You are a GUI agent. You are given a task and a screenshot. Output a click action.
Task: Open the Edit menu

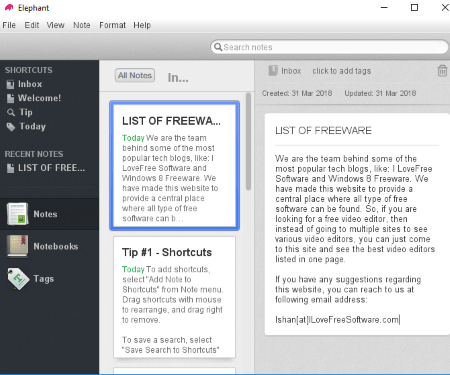tap(32, 25)
